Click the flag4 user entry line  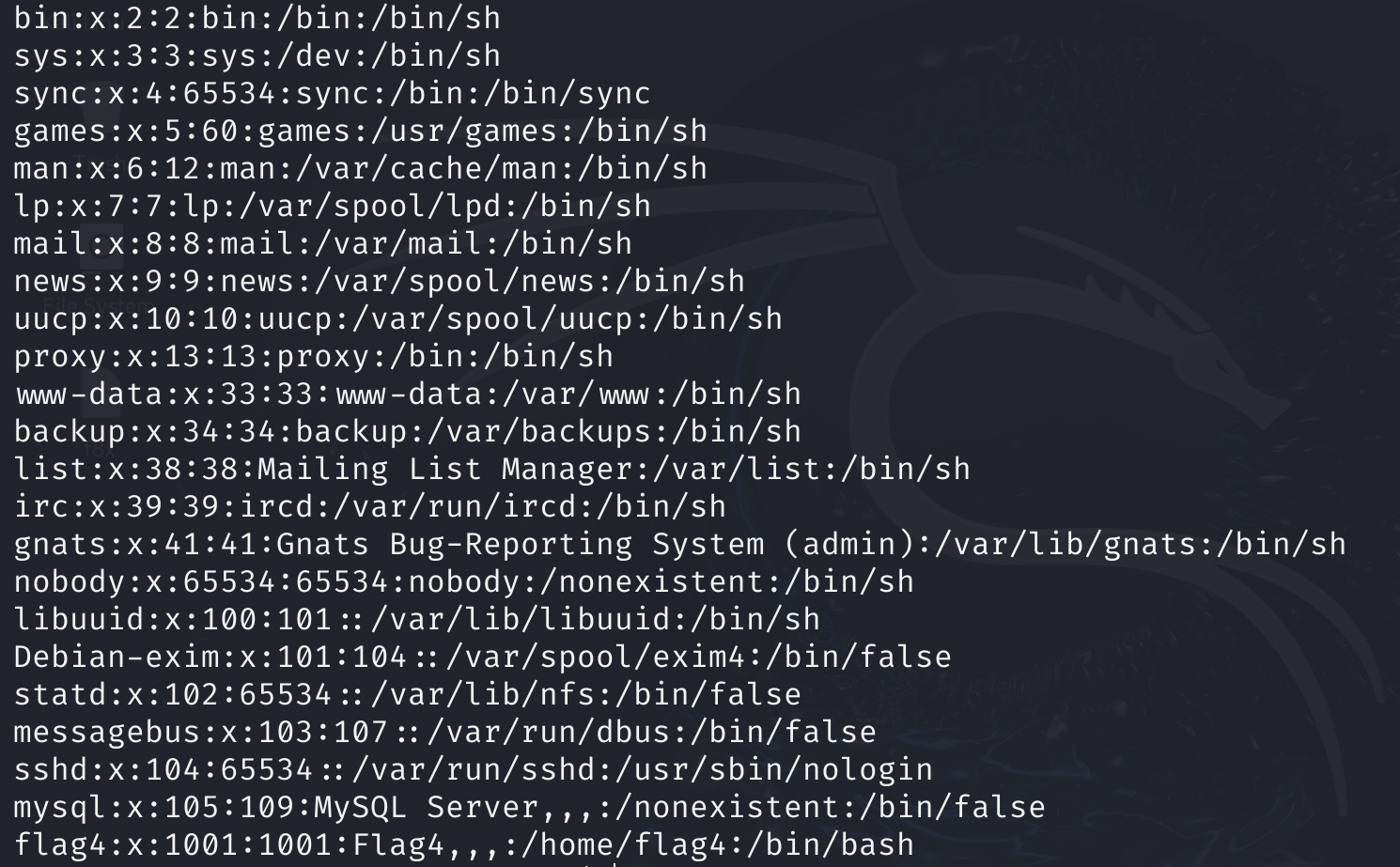(x=464, y=844)
